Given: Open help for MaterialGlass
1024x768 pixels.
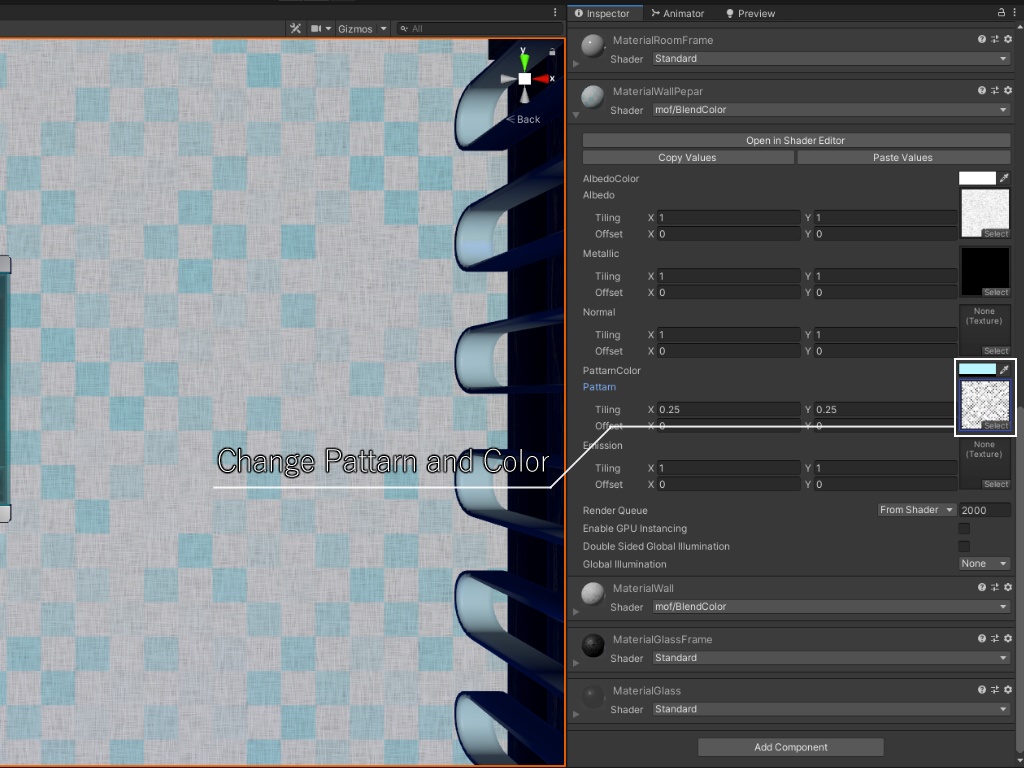Looking at the screenshot, I should click(982, 690).
